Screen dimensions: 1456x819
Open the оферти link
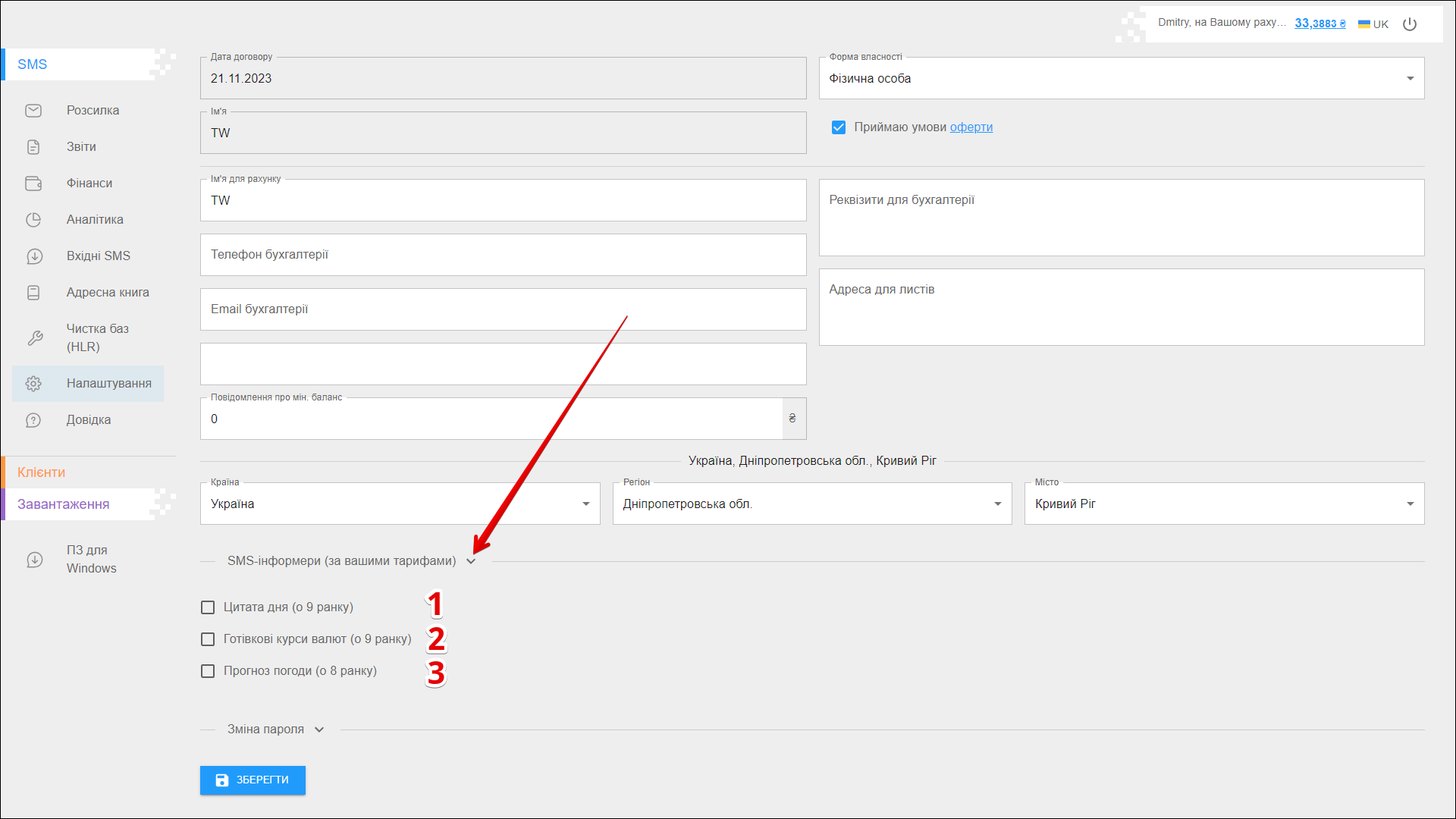[971, 127]
